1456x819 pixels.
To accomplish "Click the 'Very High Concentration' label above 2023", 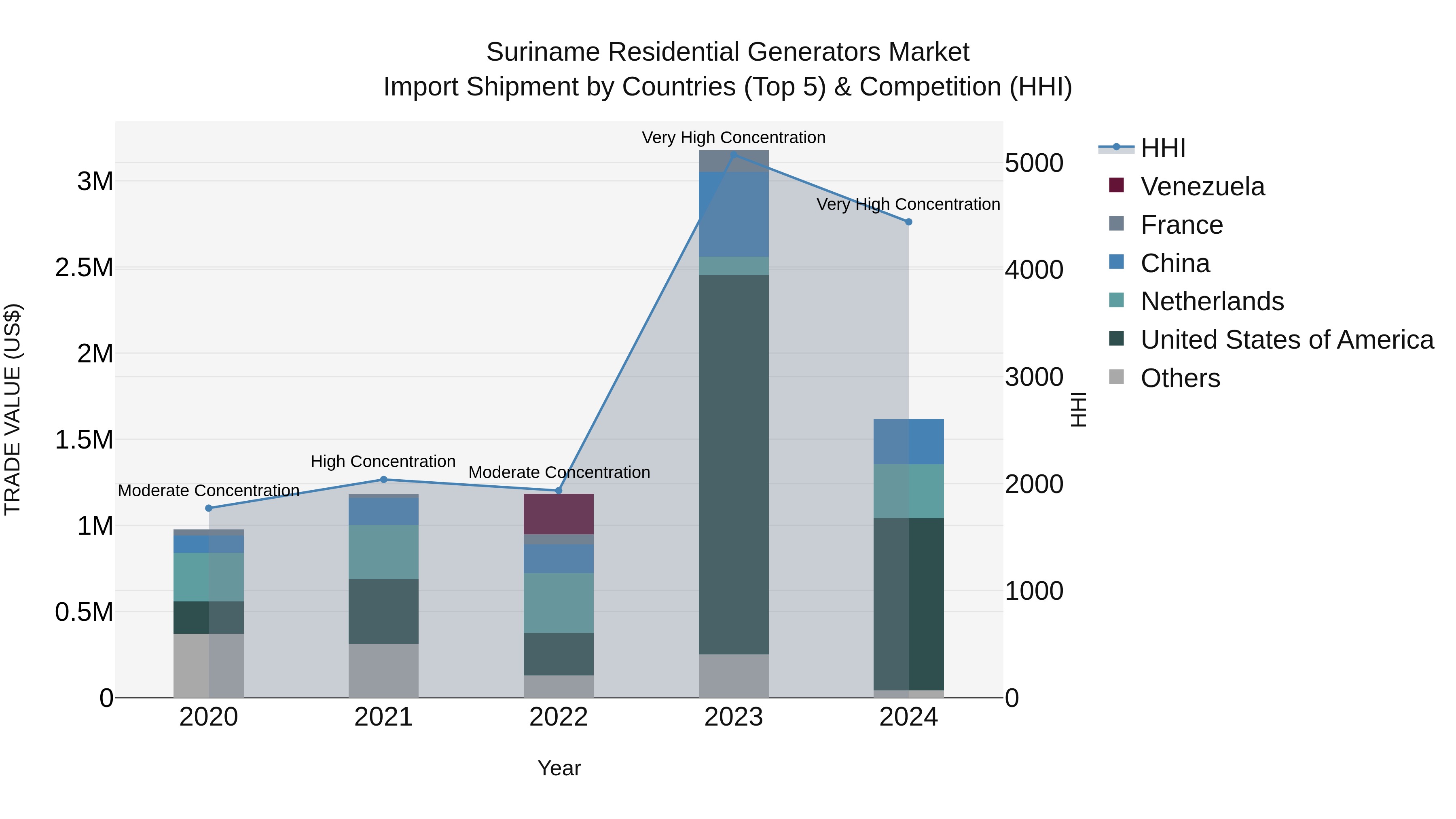I will (x=734, y=138).
